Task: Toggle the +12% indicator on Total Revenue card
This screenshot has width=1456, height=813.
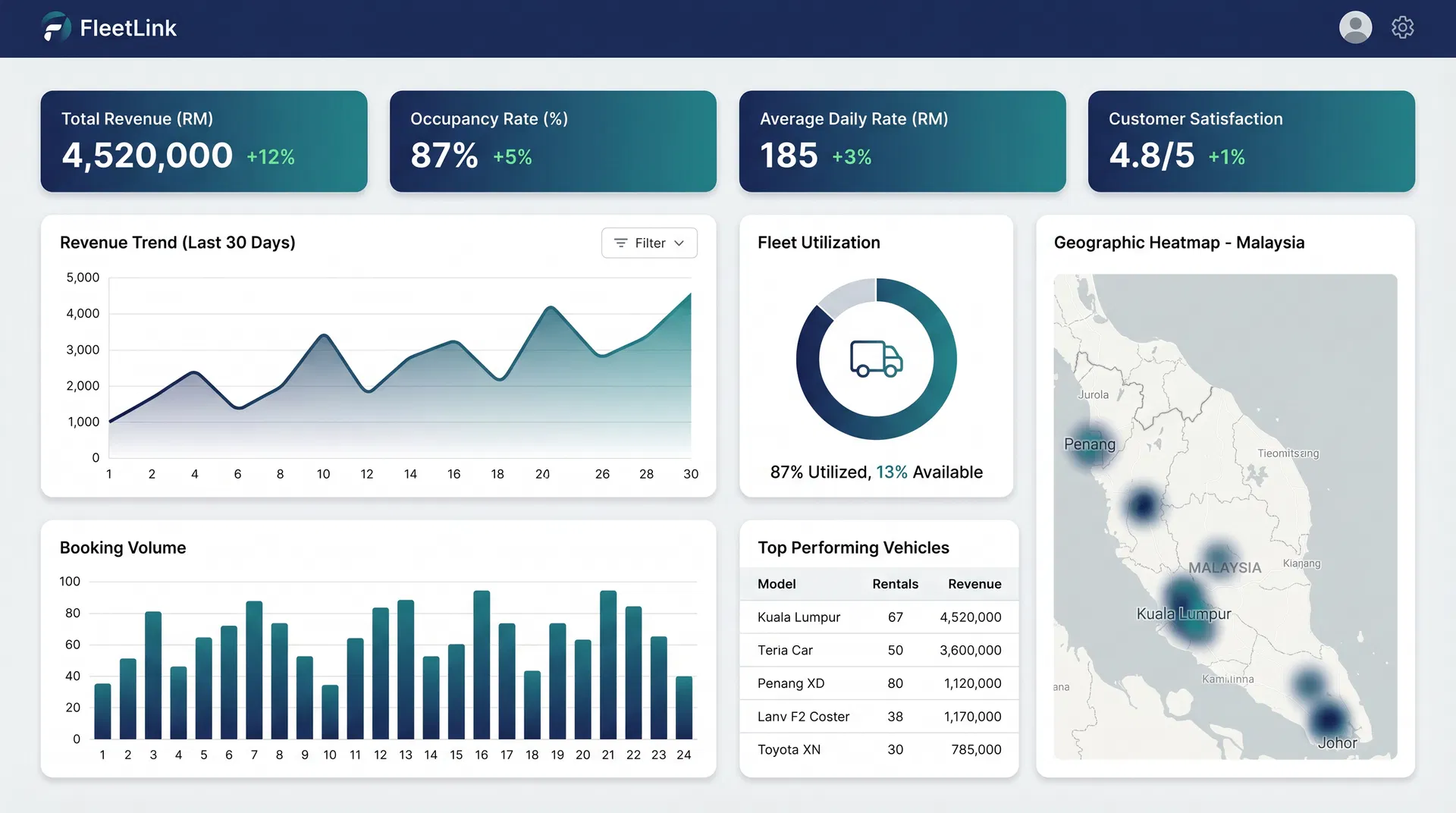Action: pyautogui.click(x=269, y=157)
